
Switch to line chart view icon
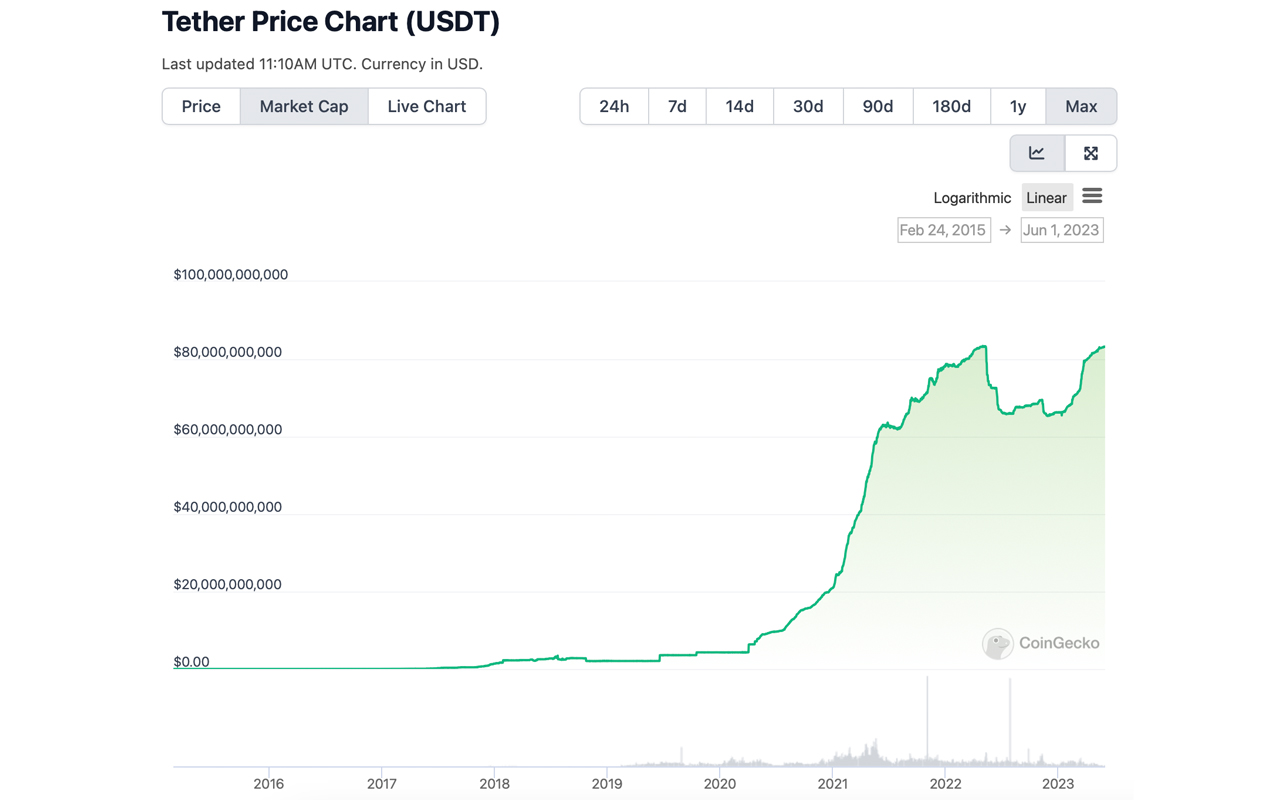pyautogui.click(x=1037, y=153)
